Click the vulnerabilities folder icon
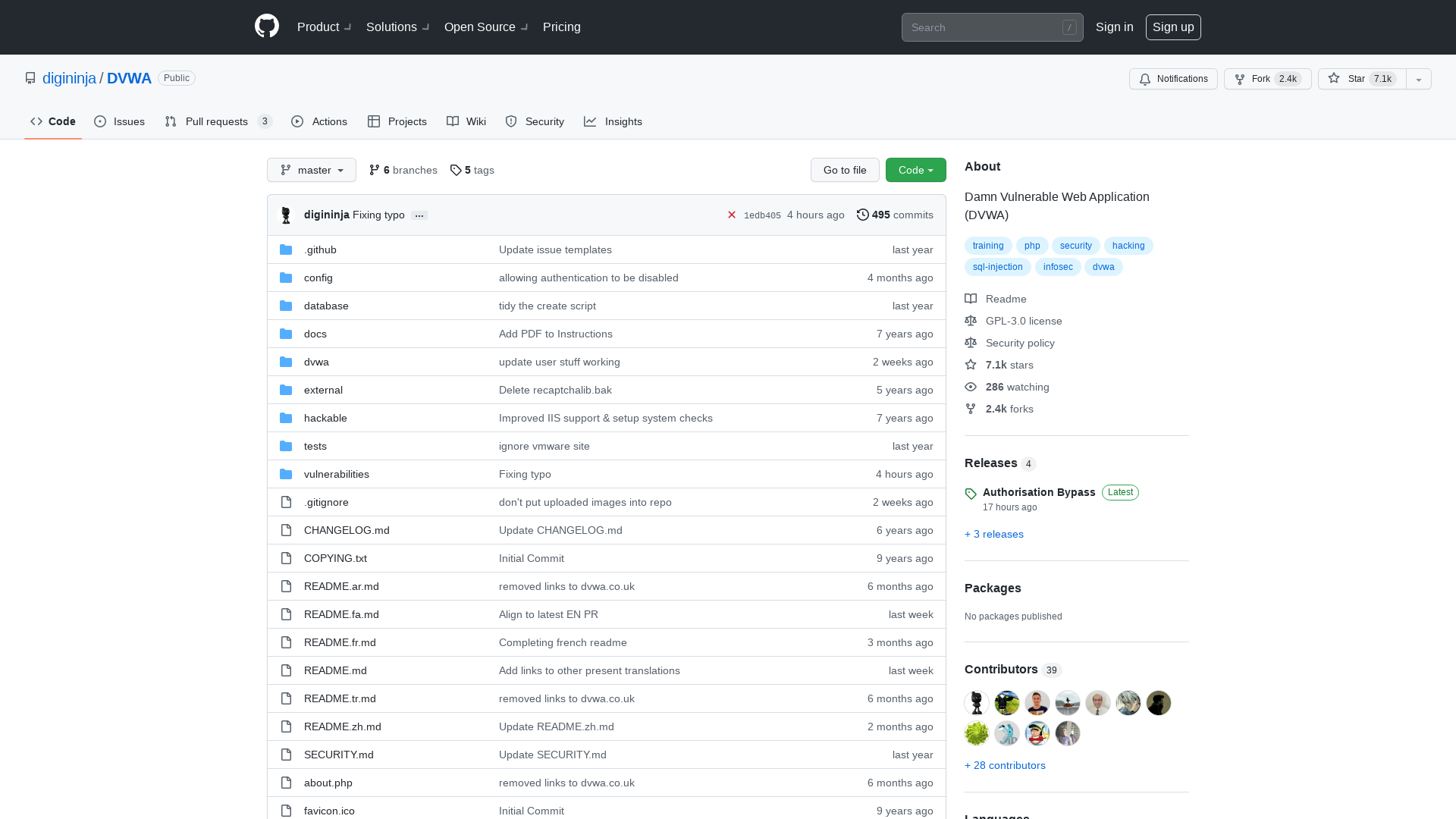The height and width of the screenshot is (819, 1456). point(286,475)
